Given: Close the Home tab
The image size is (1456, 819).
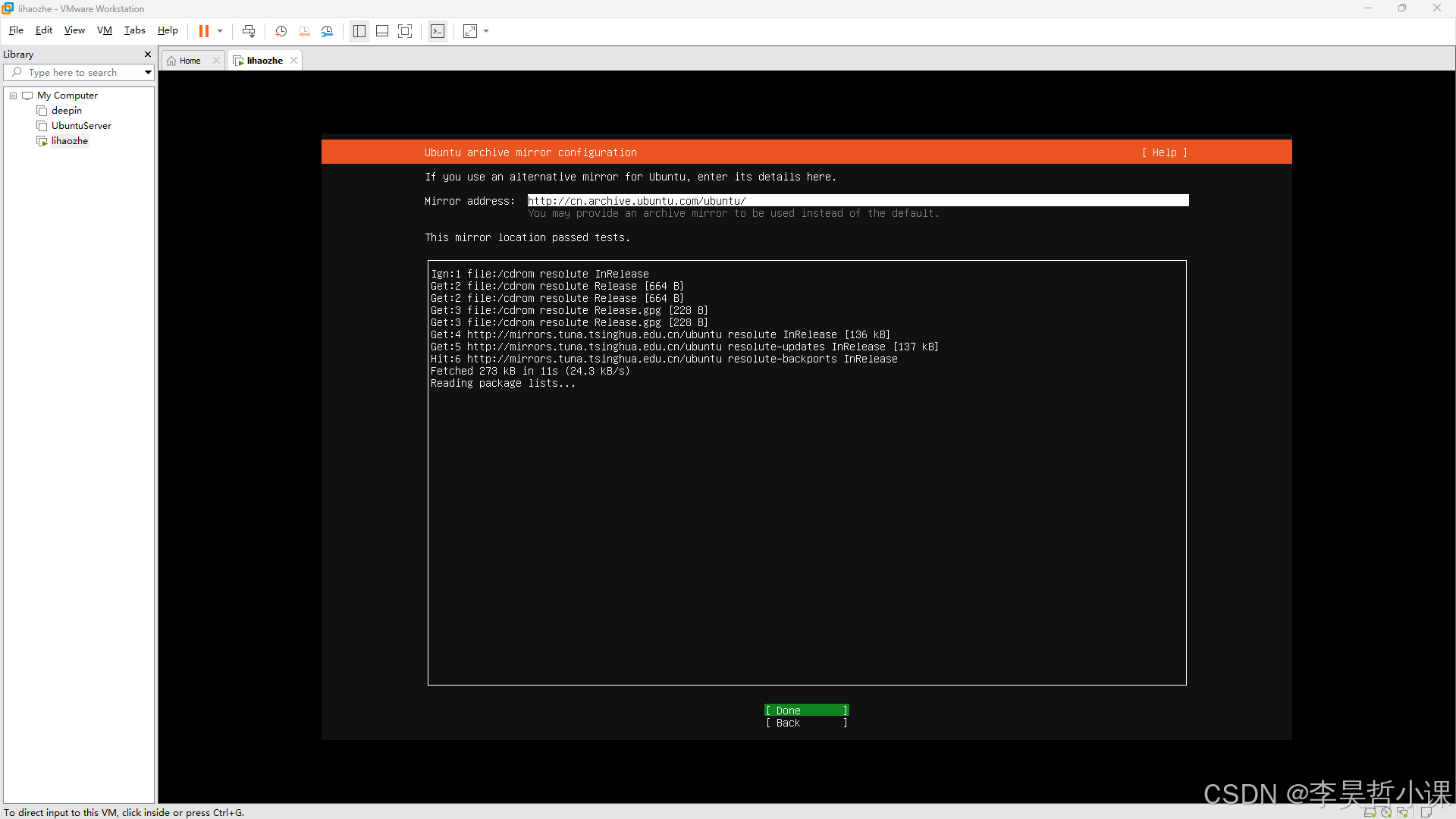Looking at the screenshot, I should 216,61.
